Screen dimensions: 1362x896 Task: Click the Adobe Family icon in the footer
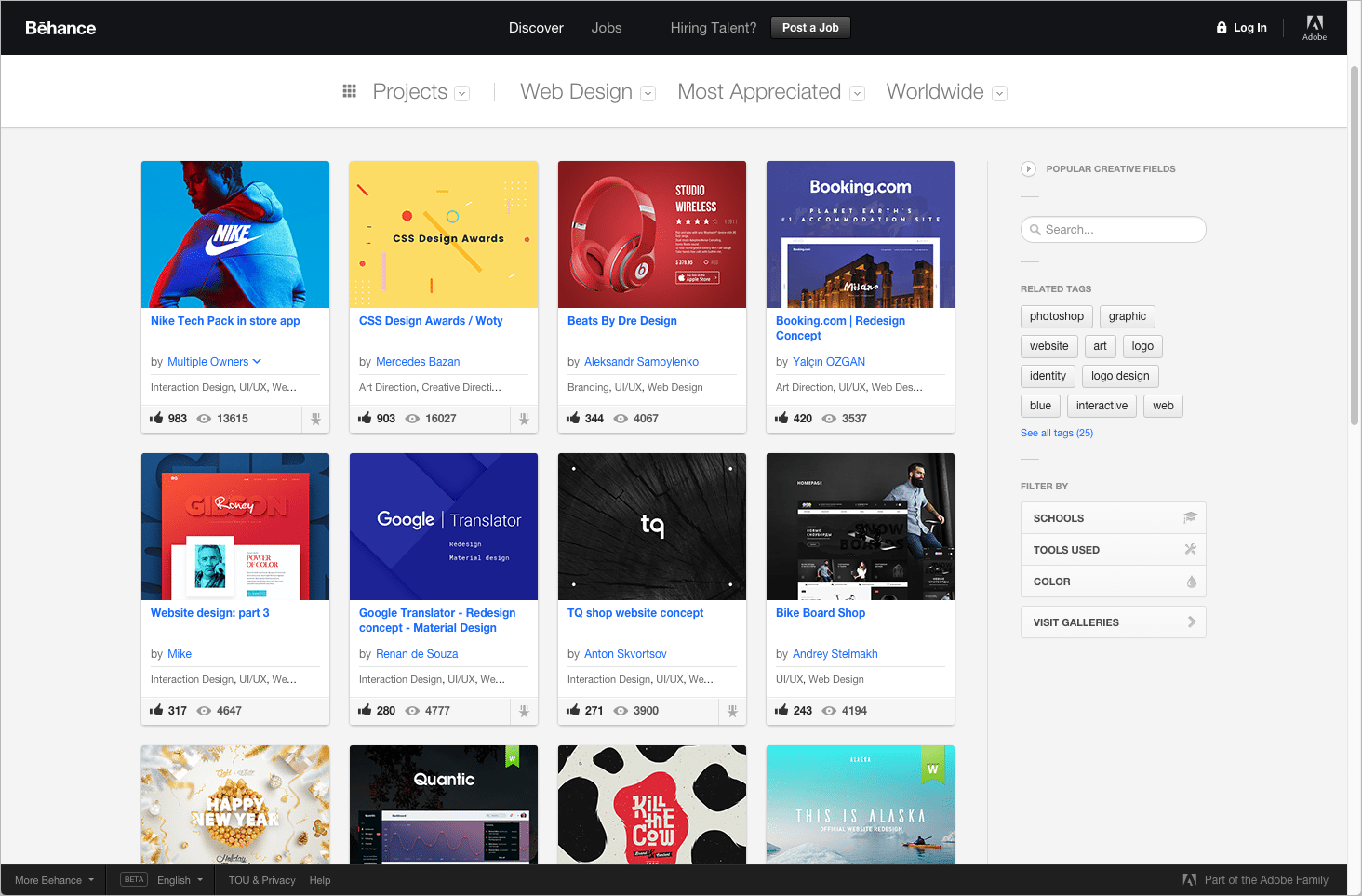coord(1189,879)
